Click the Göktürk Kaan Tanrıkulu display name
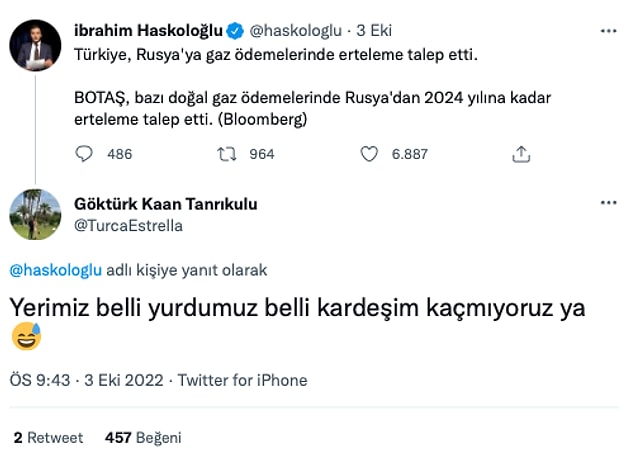The width and height of the screenshot is (635, 460). point(166,204)
